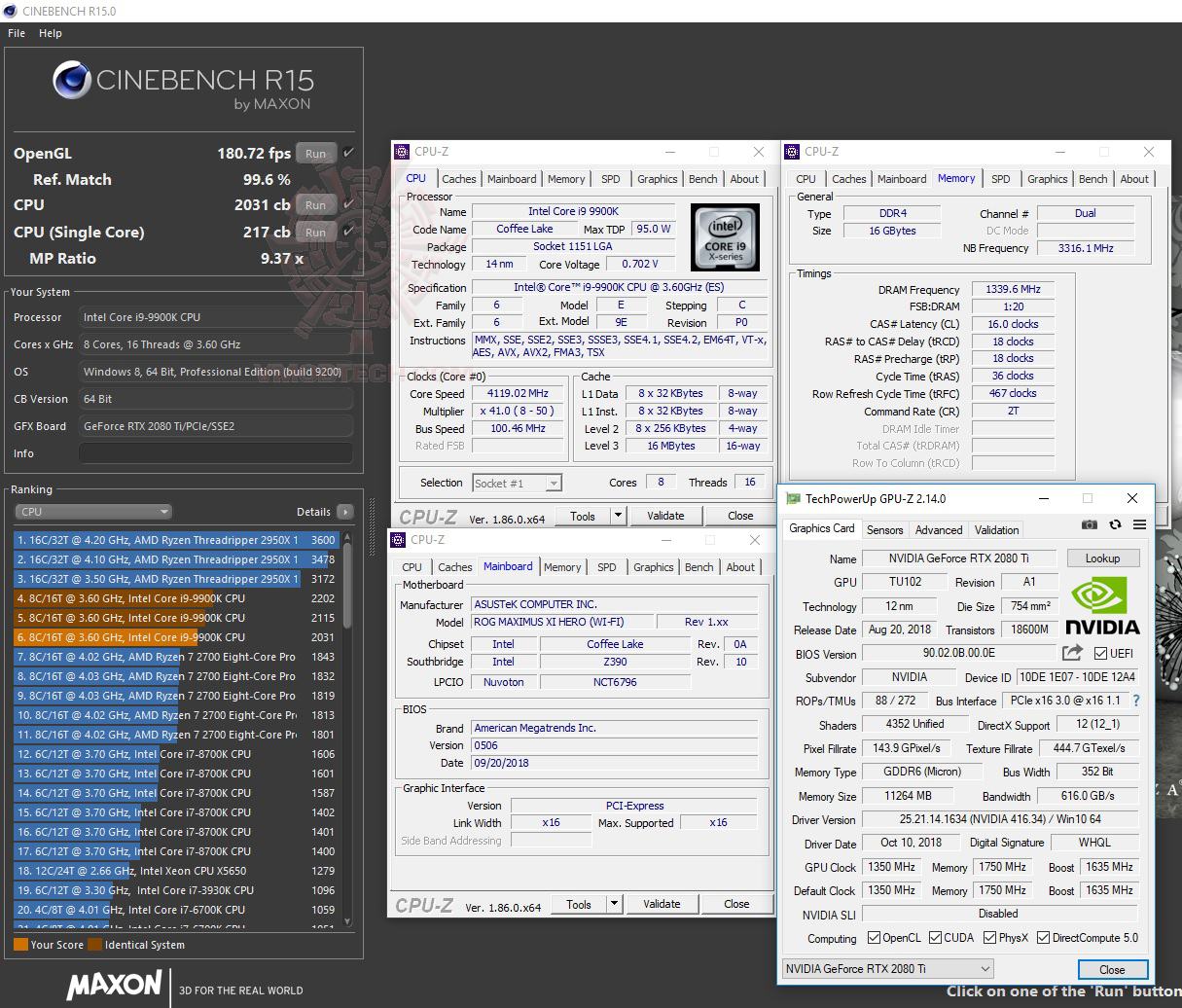1182x1008 pixels.
Task: Open the Socket #1 selection dropdown
Action: (517, 483)
